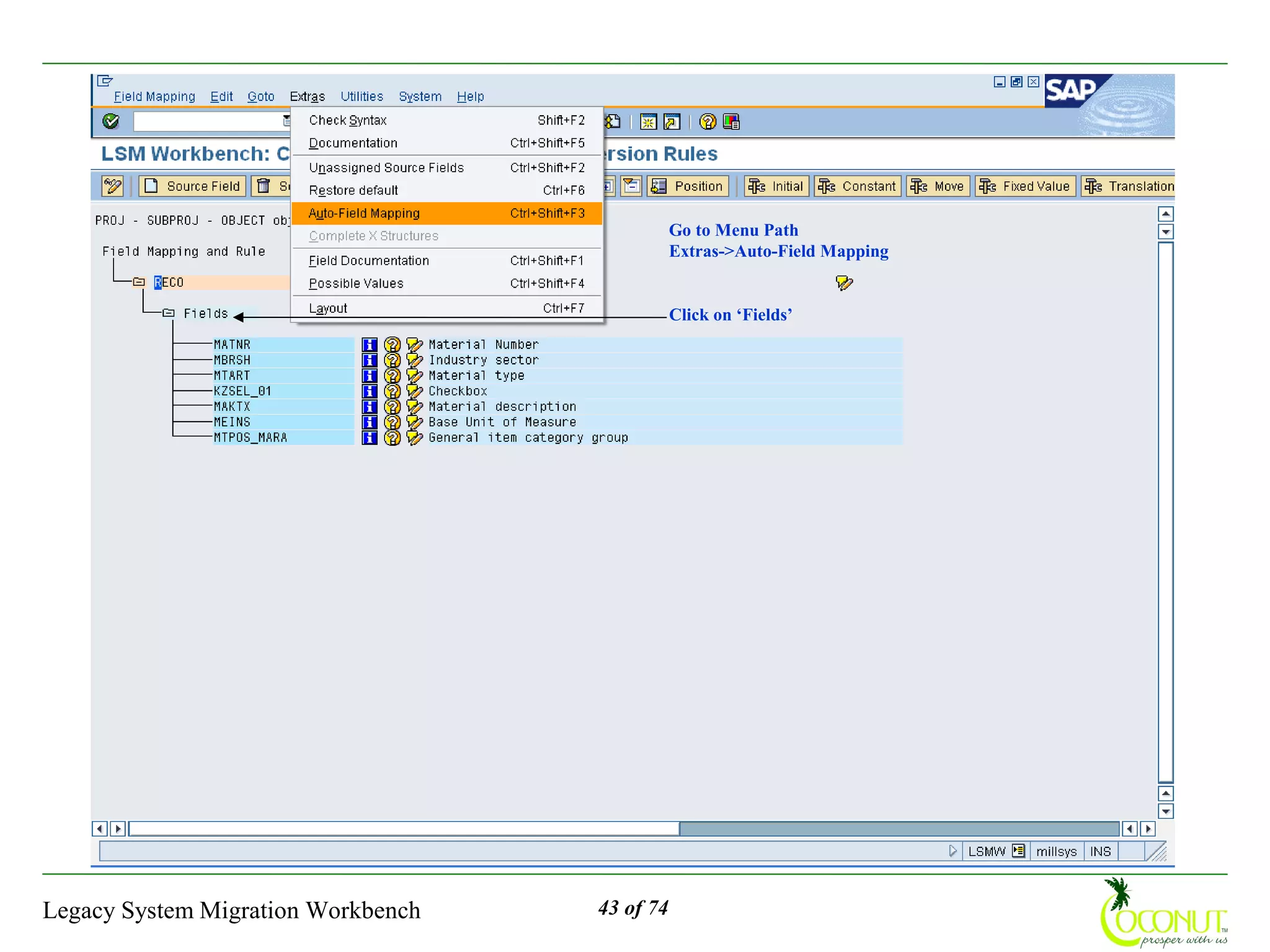Select the KZSEL_01 field in tree
This screenshot has width=1270, height=952.
tap(283, 391)
